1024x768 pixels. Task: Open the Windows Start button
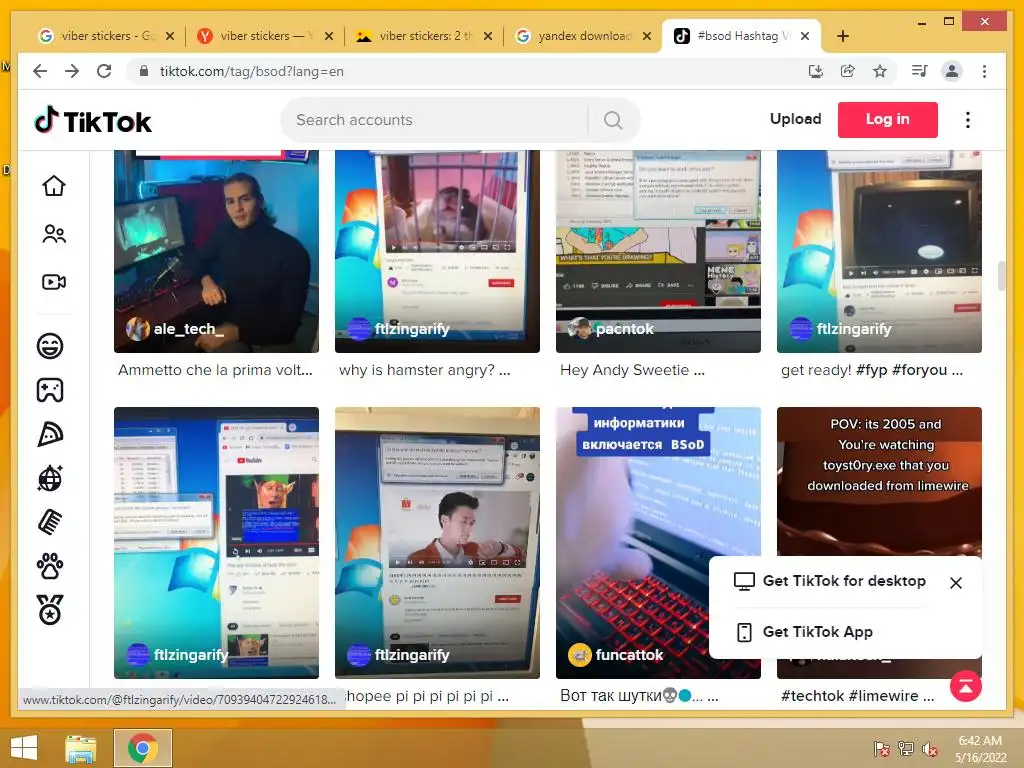point(24,748)
